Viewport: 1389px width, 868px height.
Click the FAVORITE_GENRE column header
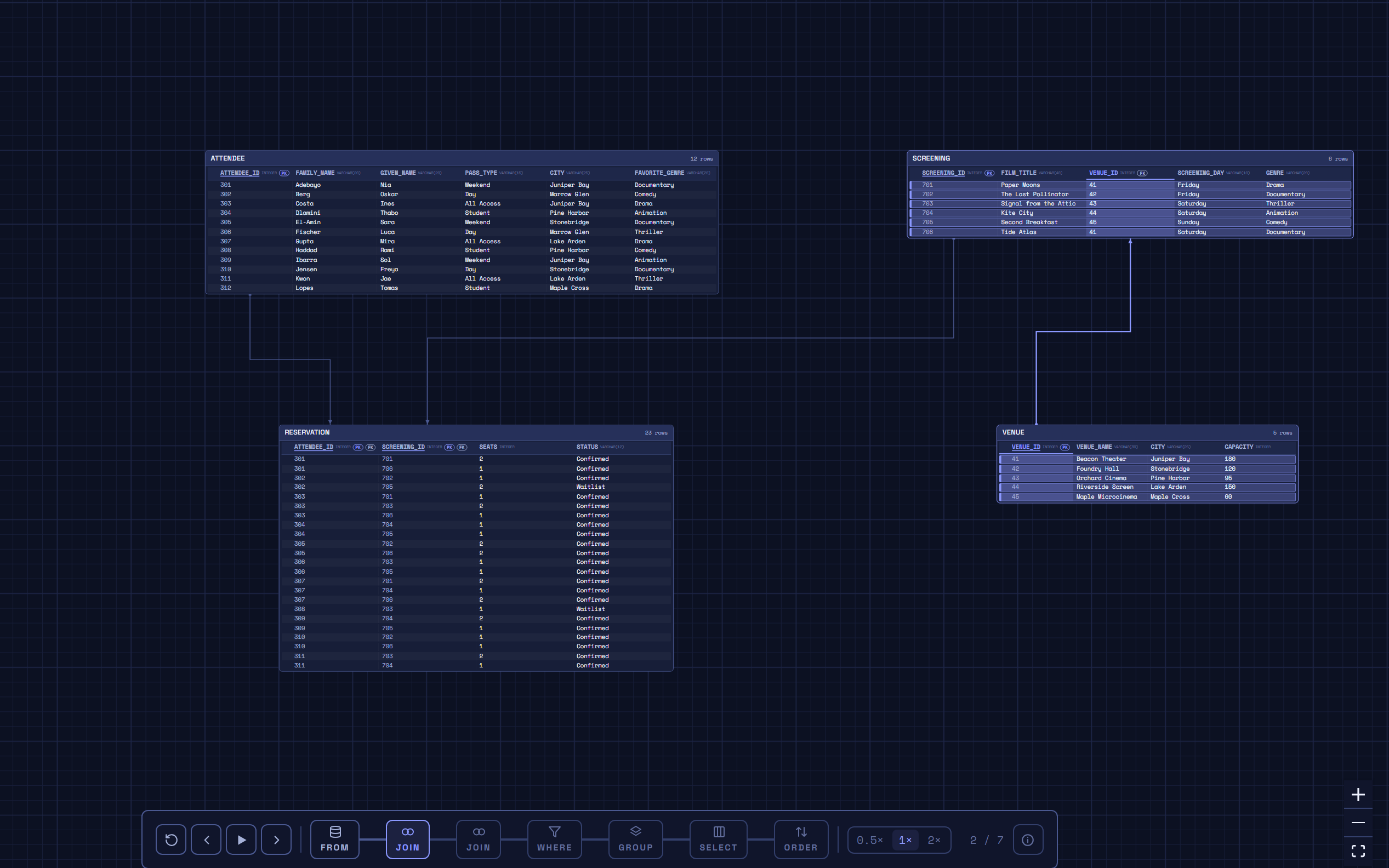coord(659,173)
